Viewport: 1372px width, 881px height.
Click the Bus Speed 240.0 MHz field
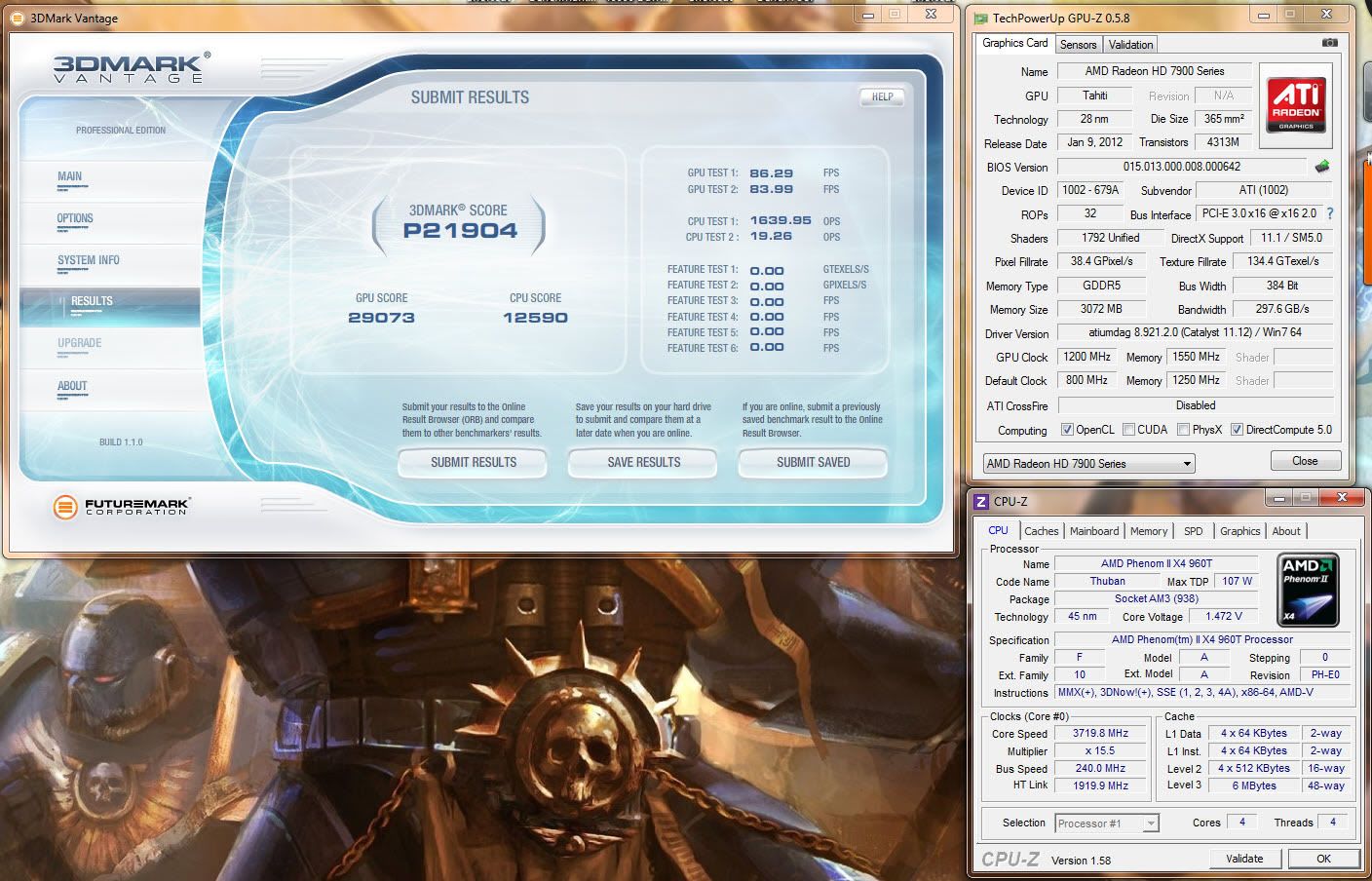coord(1100,769)
